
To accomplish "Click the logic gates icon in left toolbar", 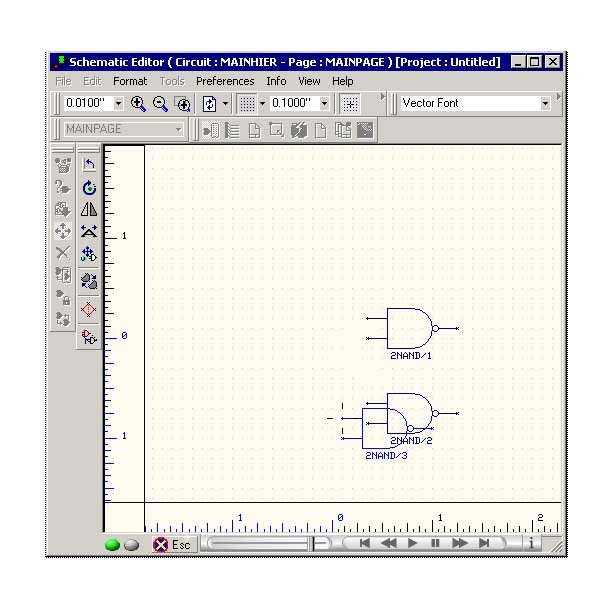I will click(x=89, y=336).
